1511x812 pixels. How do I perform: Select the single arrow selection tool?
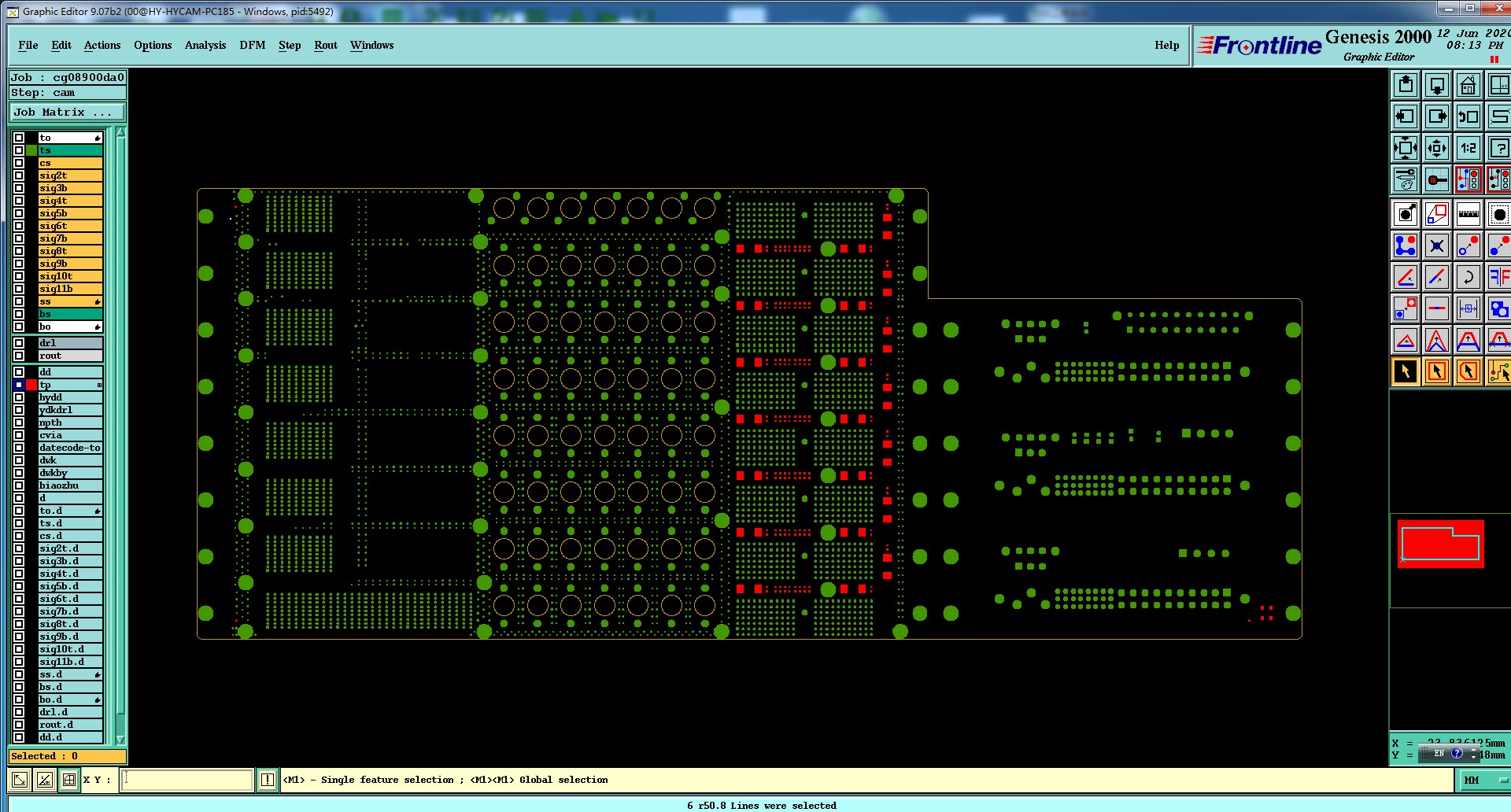[x=1406, y=371]
